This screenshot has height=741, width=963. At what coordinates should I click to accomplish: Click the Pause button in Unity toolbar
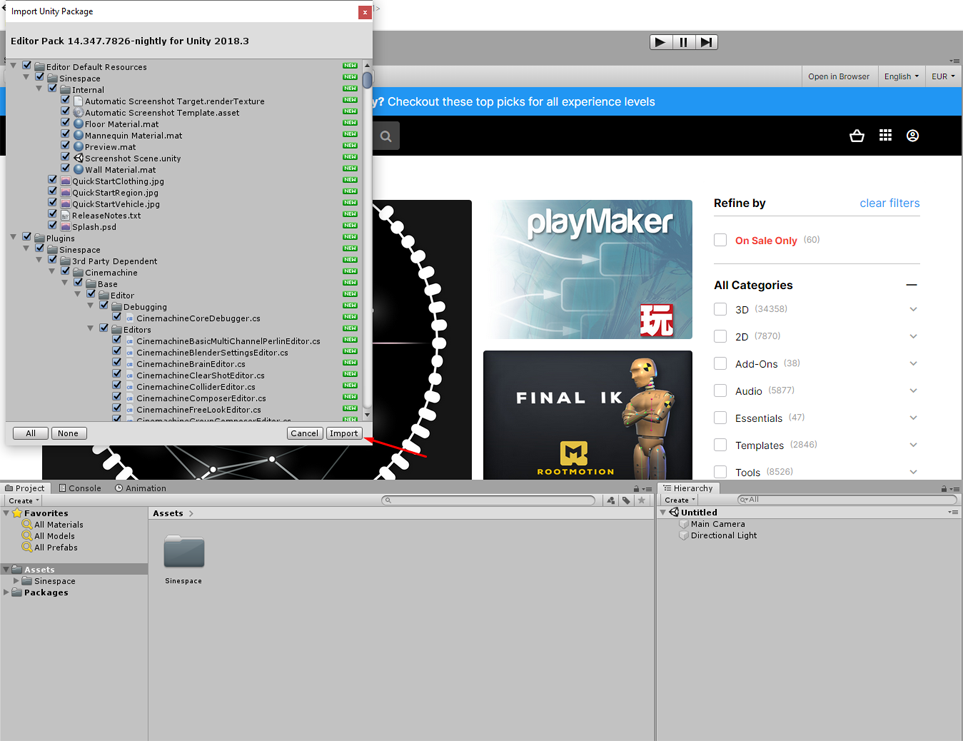pos(683,42)
